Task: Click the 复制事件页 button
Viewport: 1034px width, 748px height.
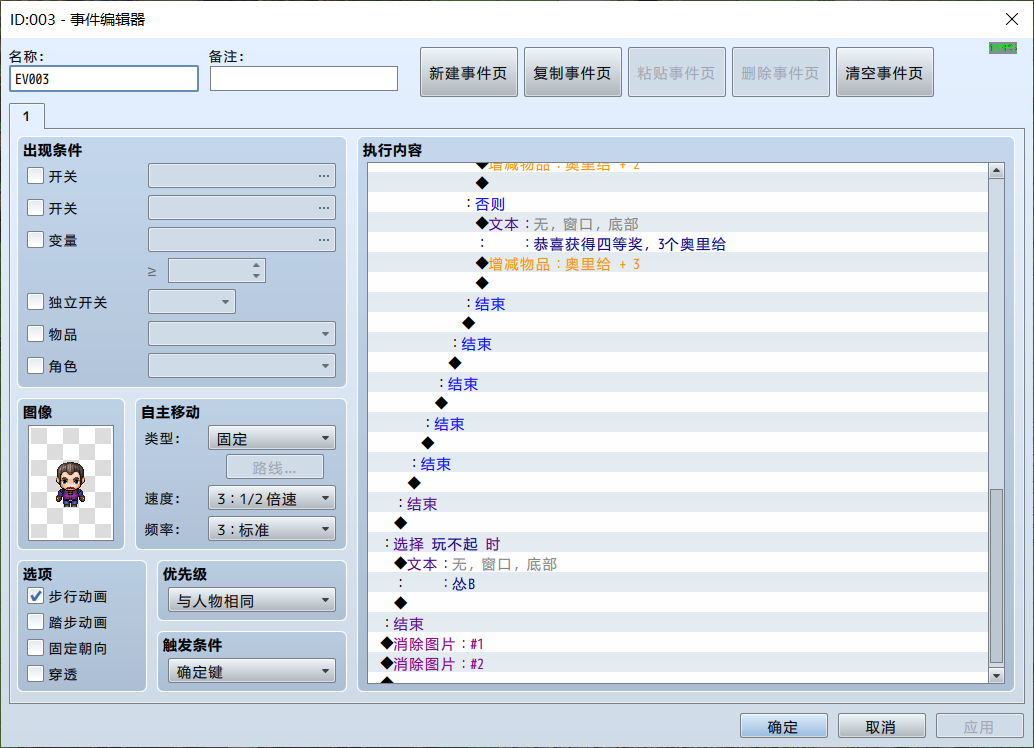Action: point(572,73)
